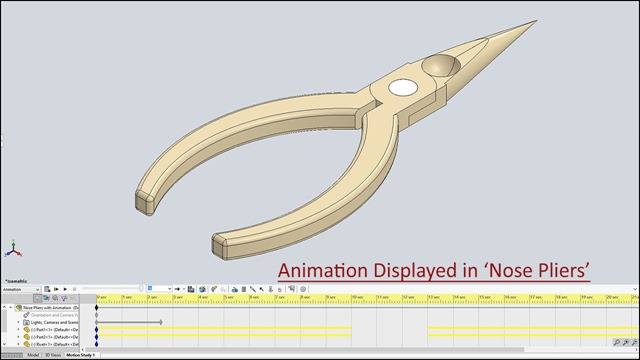The image size is (640, 360).
Task: Open the Animation Wizard tool
Action: pos(202,289)
